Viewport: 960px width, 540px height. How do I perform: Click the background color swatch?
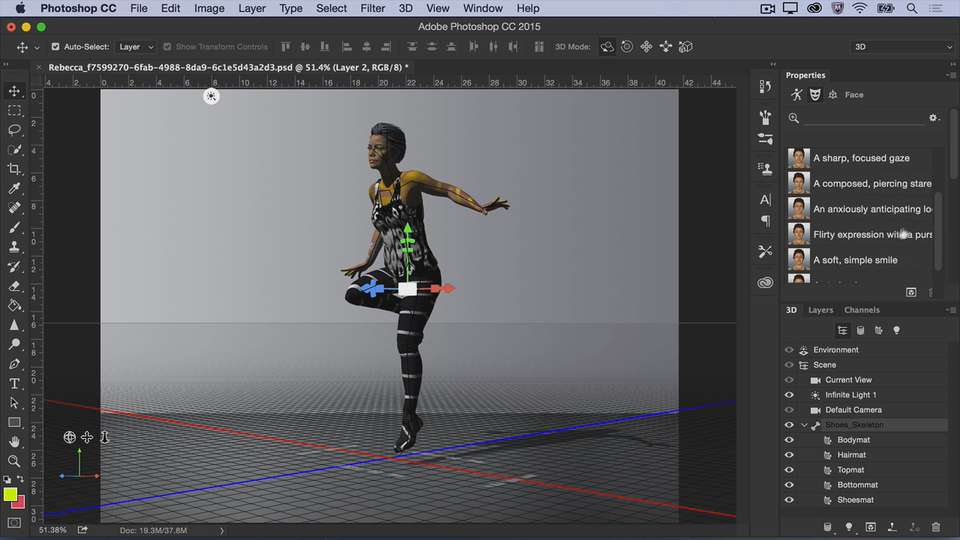[20, 503]
